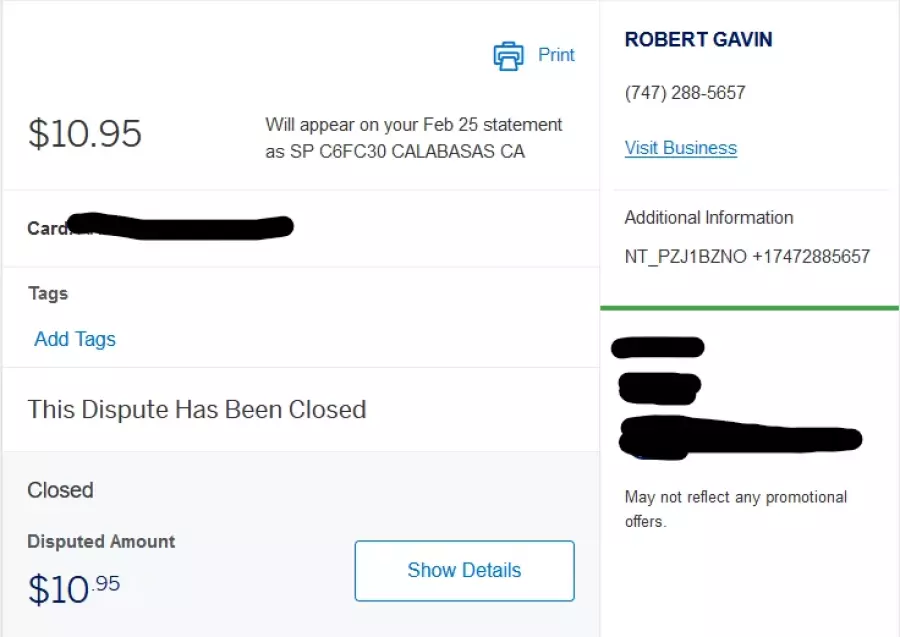Viewport: 900px width, 637px height.
Task: Click the Show Details button
Action: [464, 570]
